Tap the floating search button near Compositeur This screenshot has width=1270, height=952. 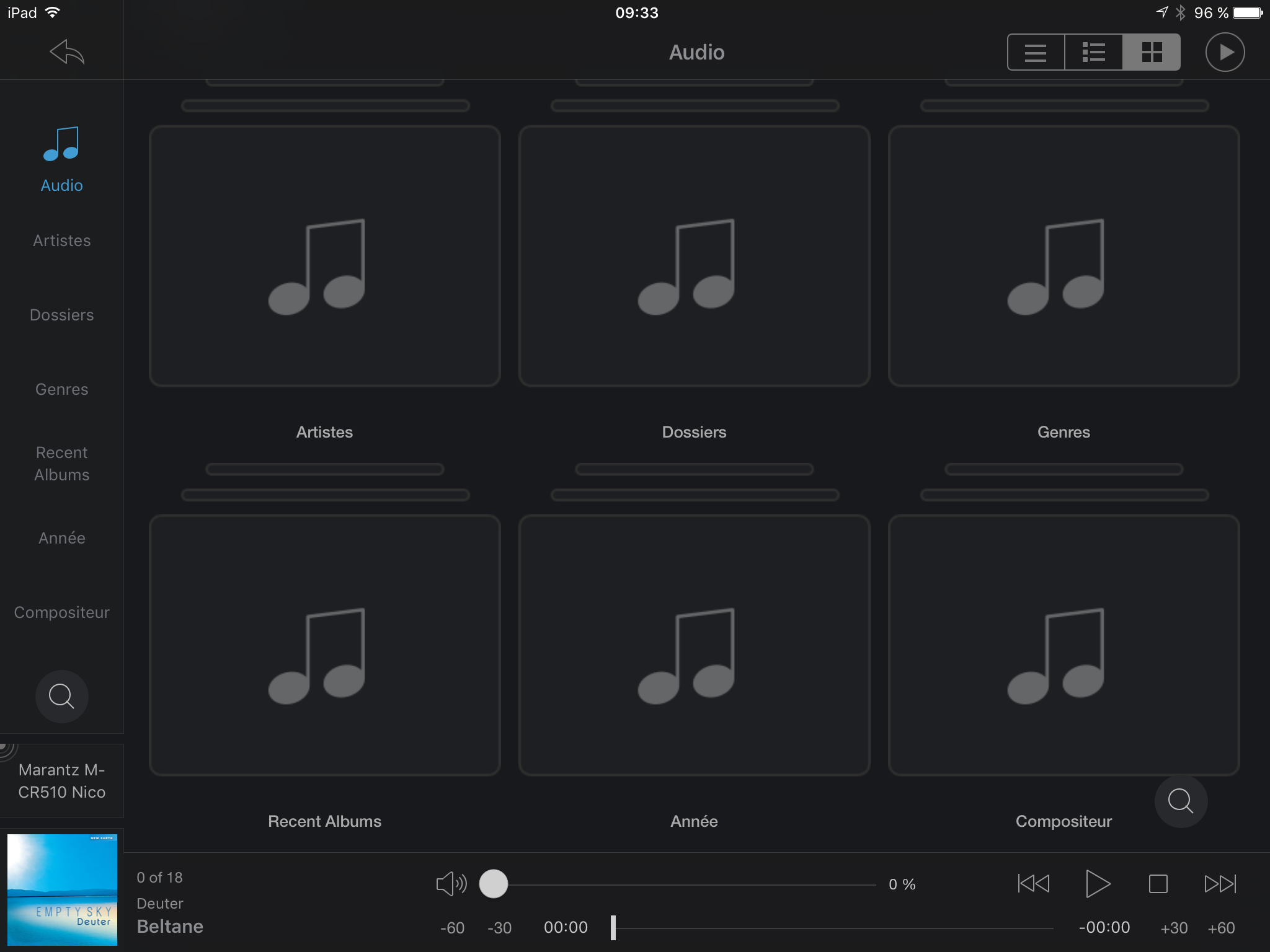tap(1181, 801)
